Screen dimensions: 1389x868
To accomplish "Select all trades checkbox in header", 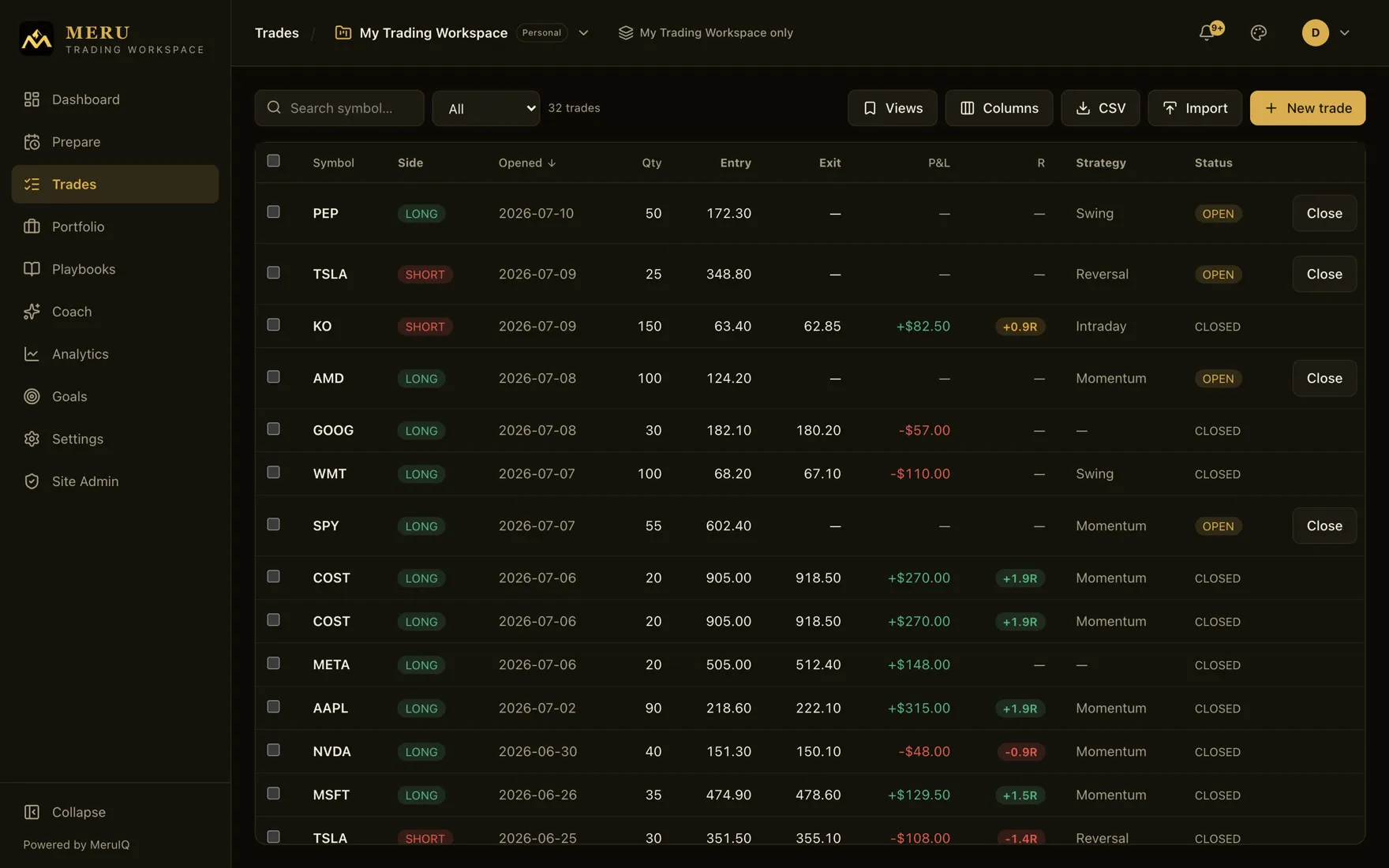I will [x=273, y=161].
